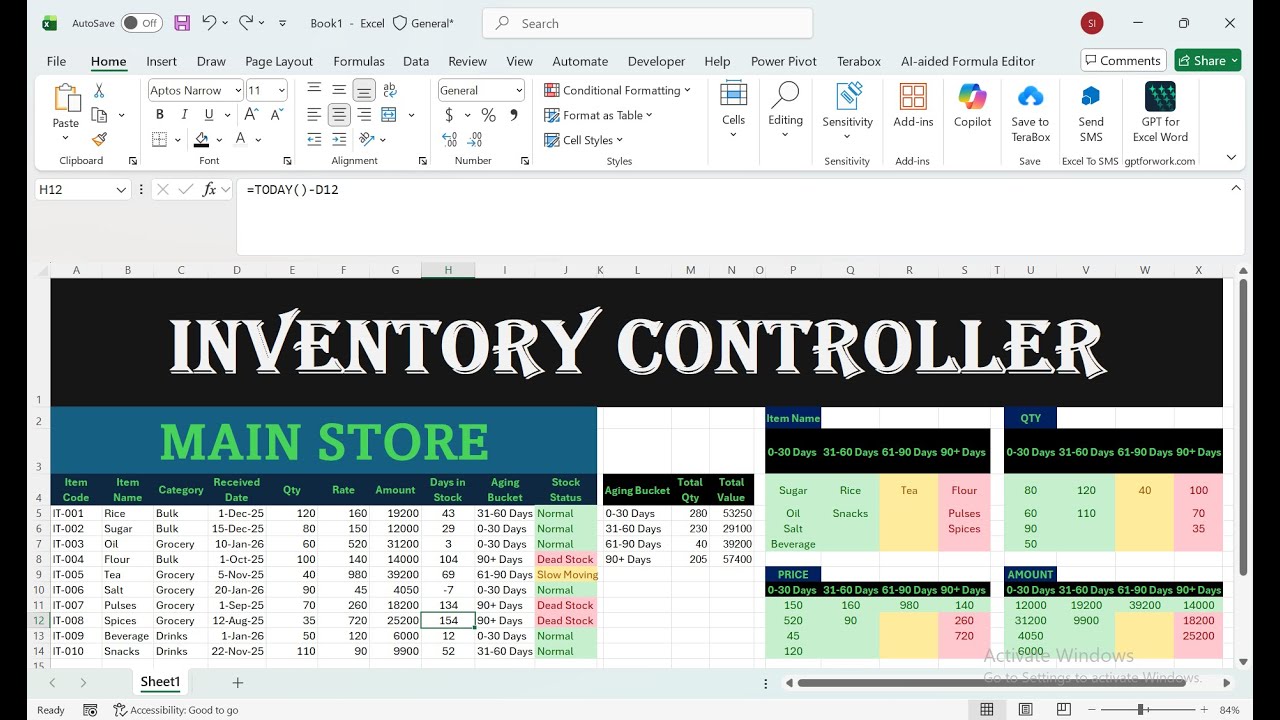Screen dimensions: 1280x720
Task: Open the Editing group button
Action: (x=785, y=110)
